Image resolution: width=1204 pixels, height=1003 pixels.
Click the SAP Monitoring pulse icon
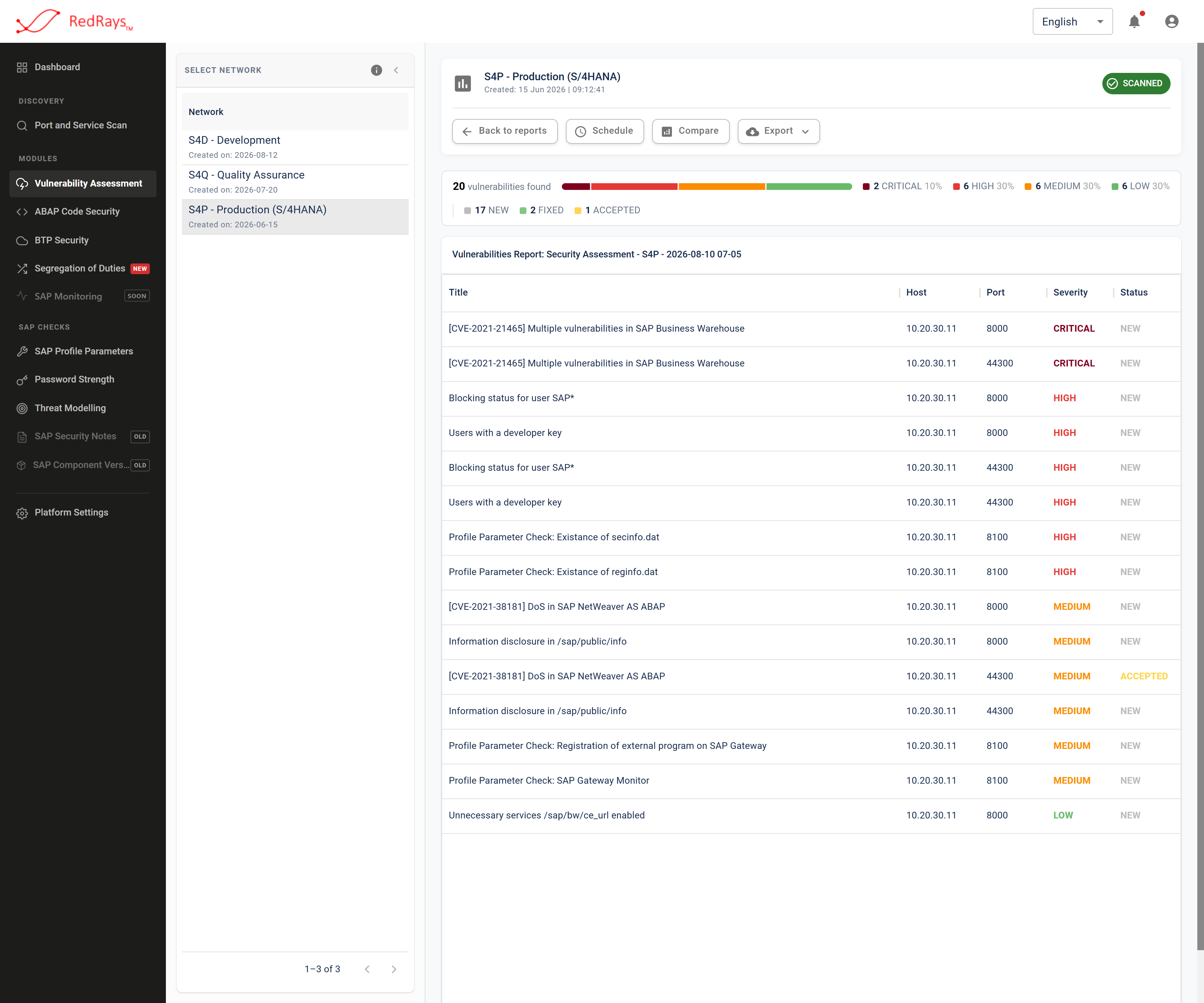(22, 296)
